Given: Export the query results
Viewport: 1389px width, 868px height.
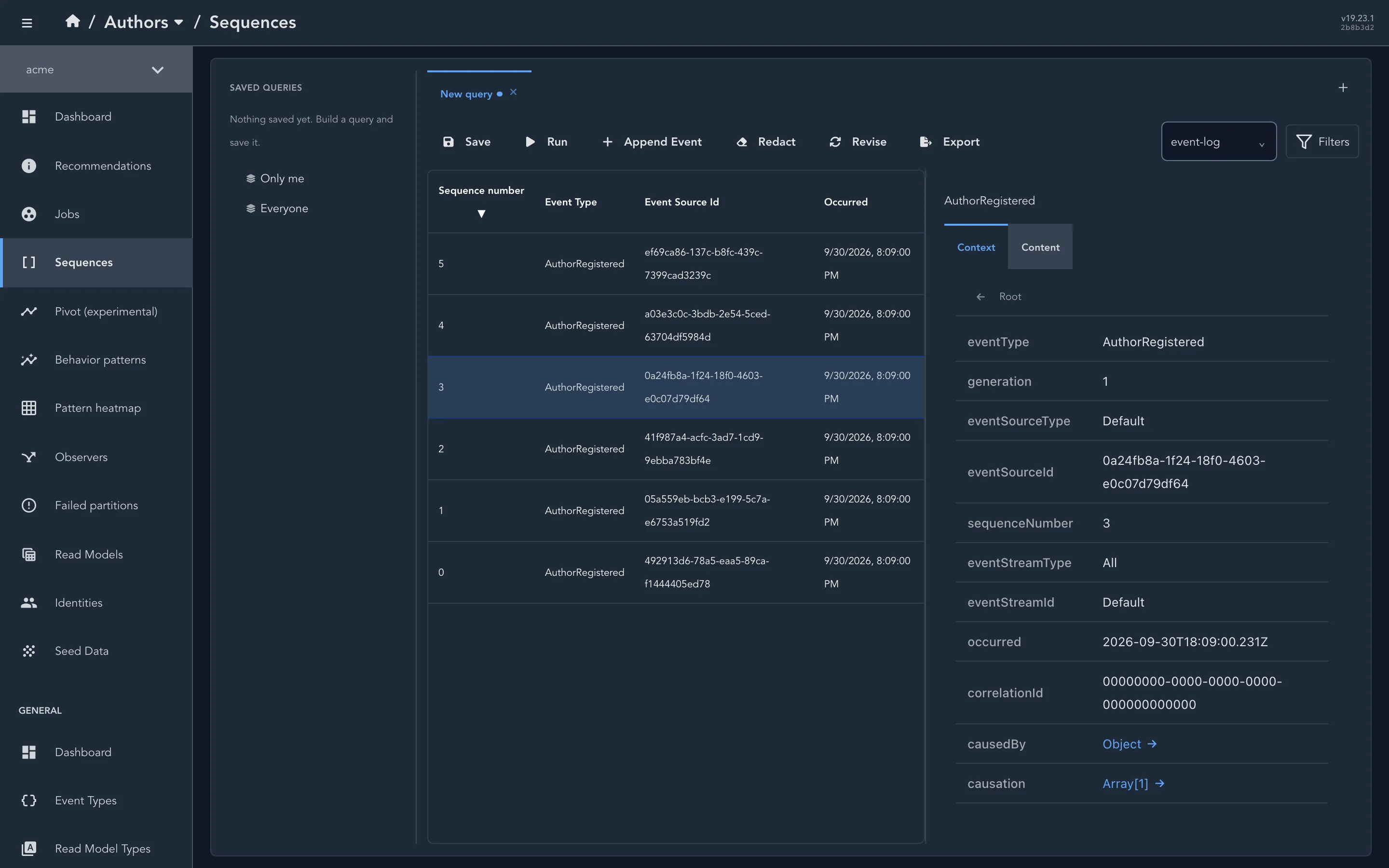Looking at the screenshot, I should pos(950,142).
